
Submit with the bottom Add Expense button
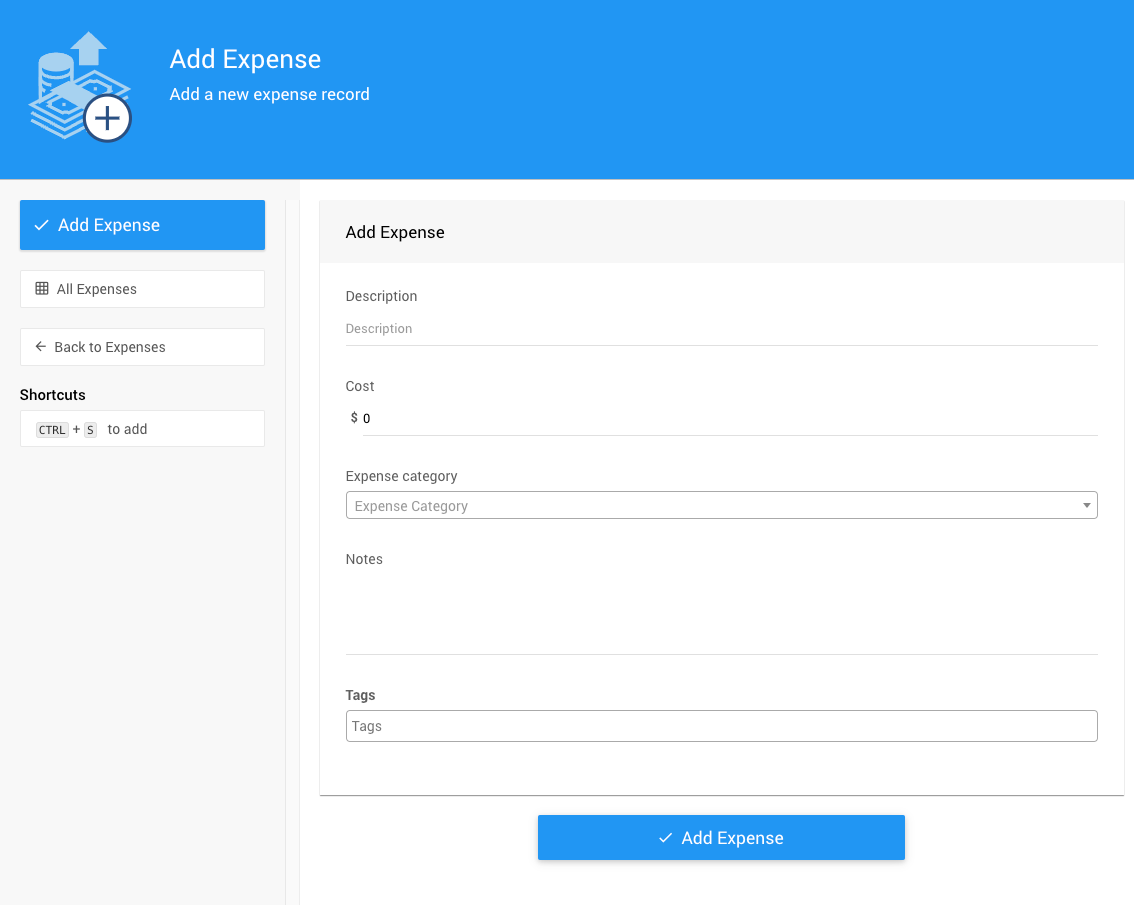tap(721, 838)
